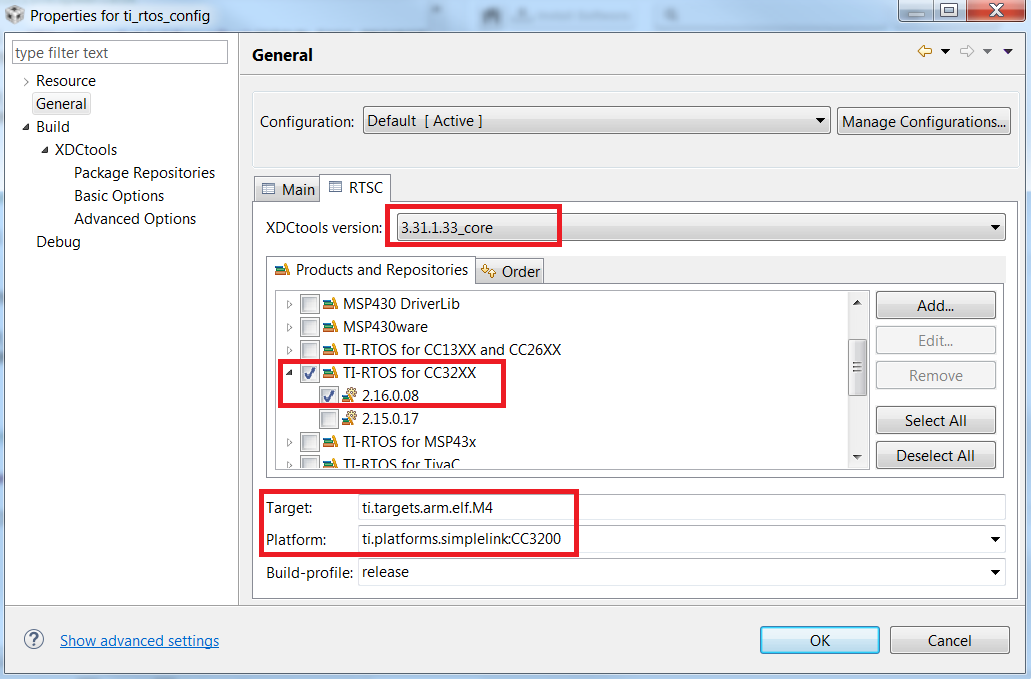Click the help question mark icon

coord(34,639)
